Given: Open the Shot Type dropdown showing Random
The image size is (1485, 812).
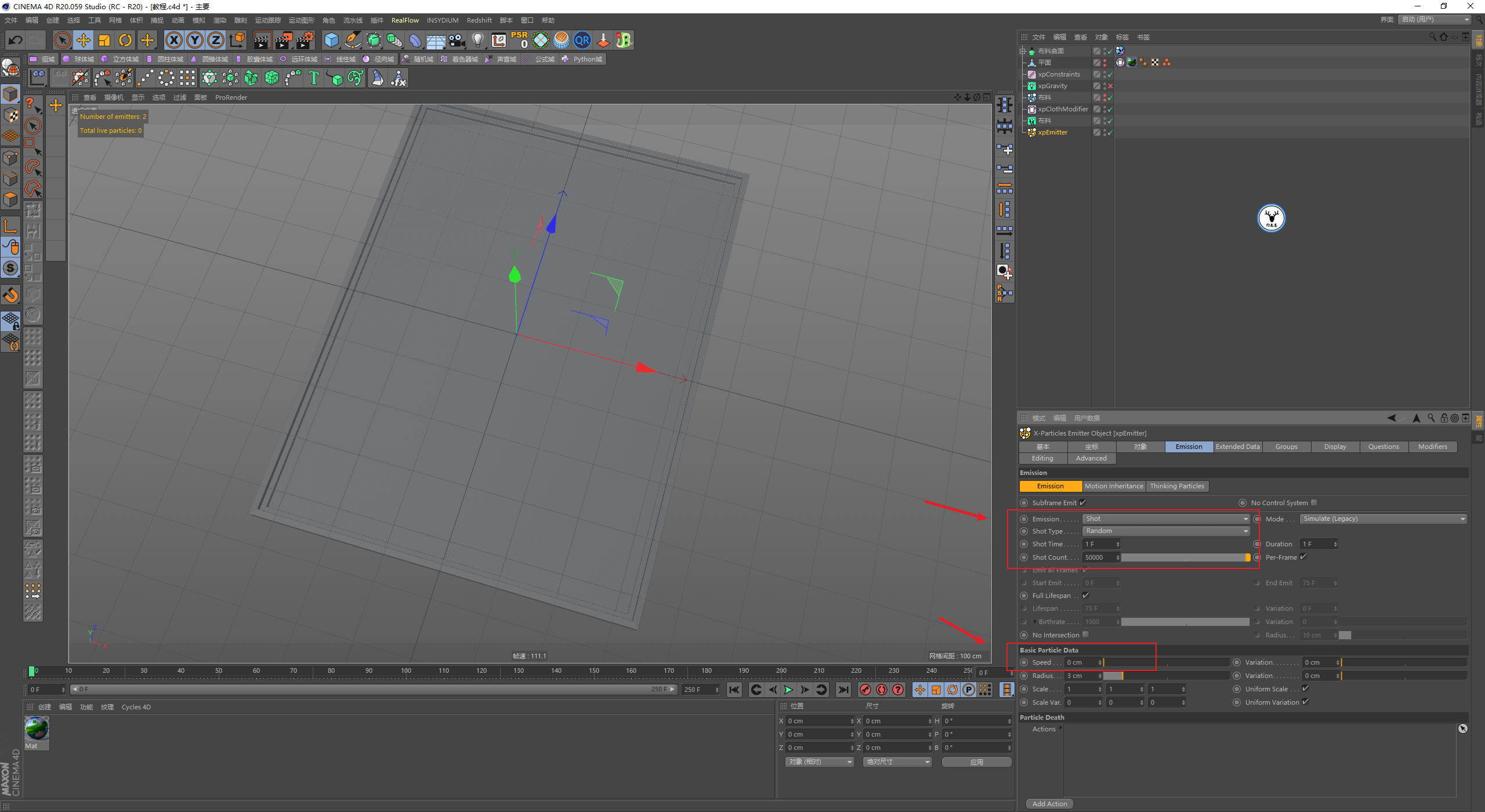Looking at the screenshot, I should pyautogui.click(x=1167, y=531).
